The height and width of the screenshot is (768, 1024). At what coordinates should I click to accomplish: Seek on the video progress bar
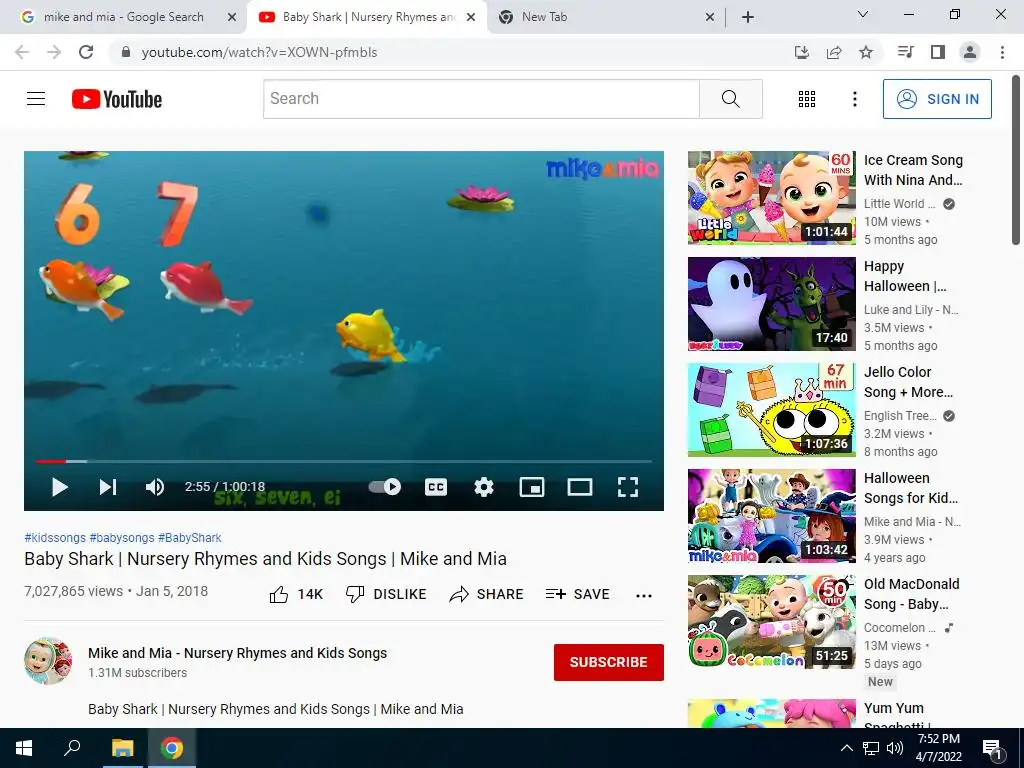point(344,461)
